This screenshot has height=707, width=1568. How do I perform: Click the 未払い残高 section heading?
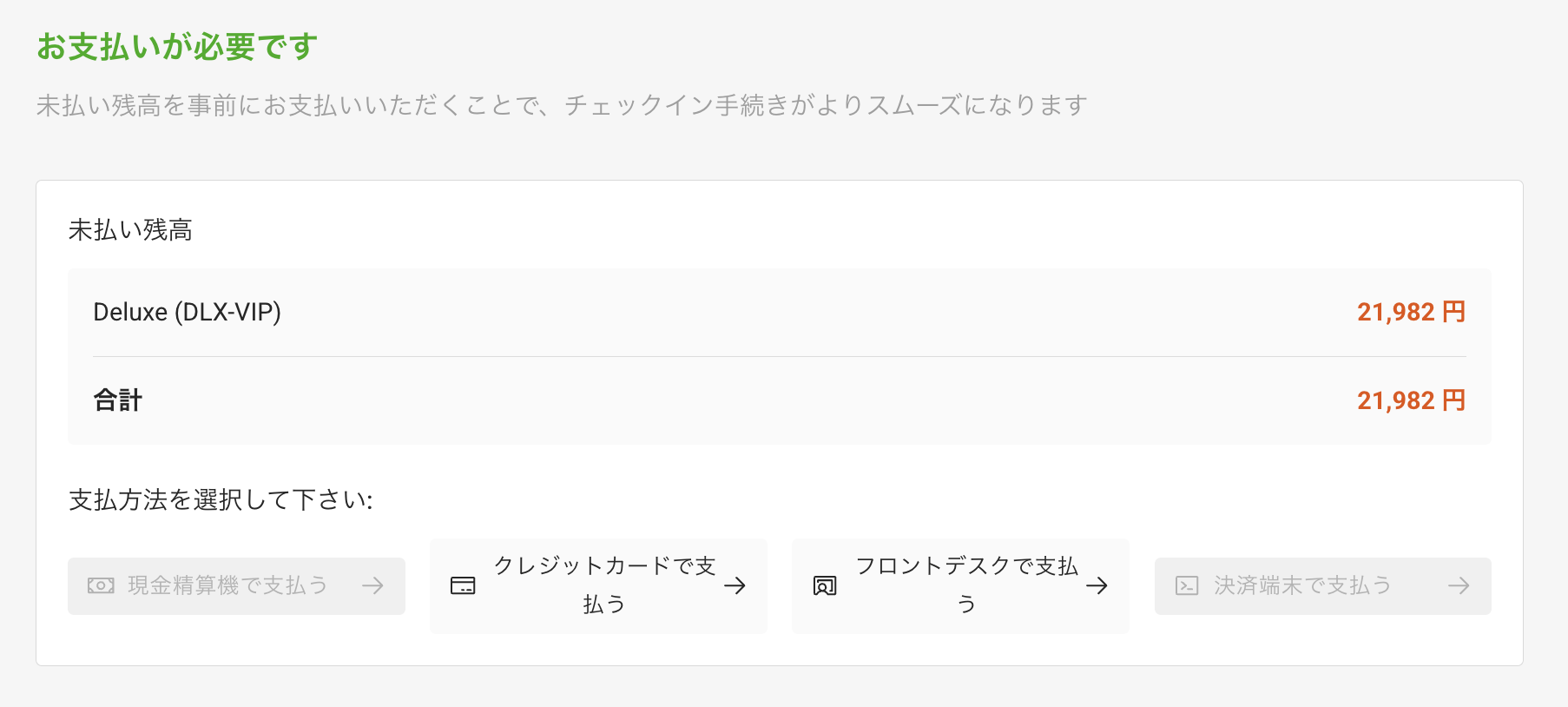coord(130,230)
